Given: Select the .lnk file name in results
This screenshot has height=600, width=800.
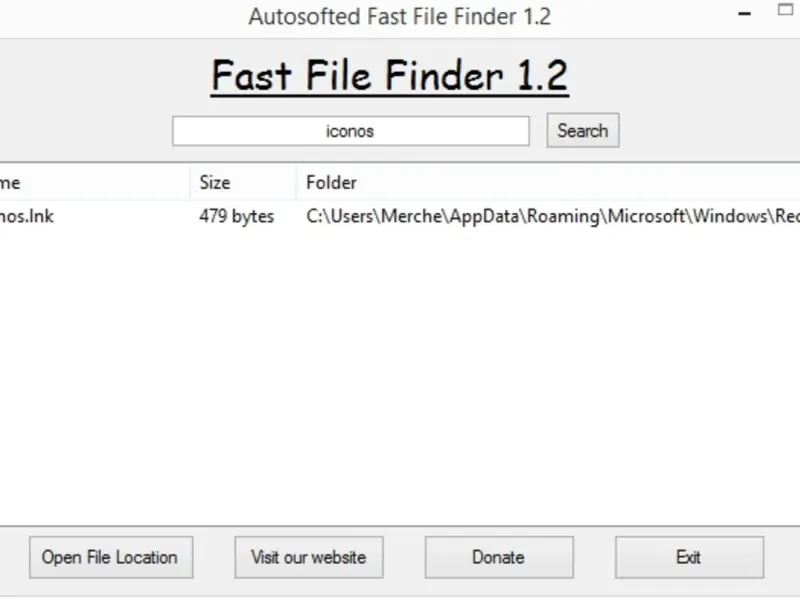Looking at the screenshot, I should [26, 216].
